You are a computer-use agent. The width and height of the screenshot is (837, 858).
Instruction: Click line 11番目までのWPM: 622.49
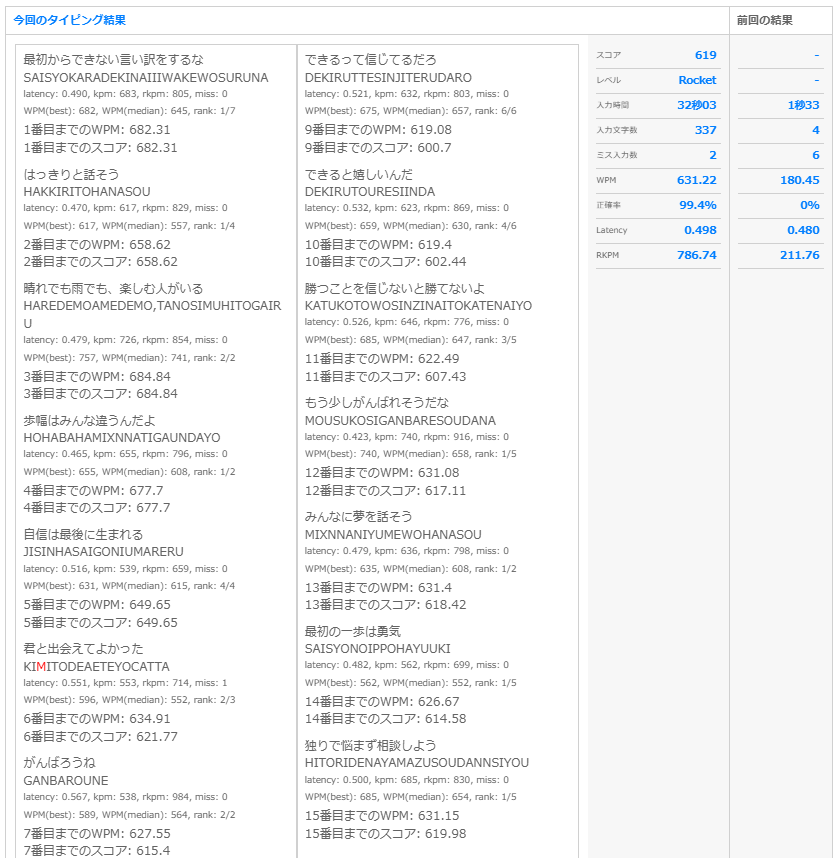(x=382, y=359)
